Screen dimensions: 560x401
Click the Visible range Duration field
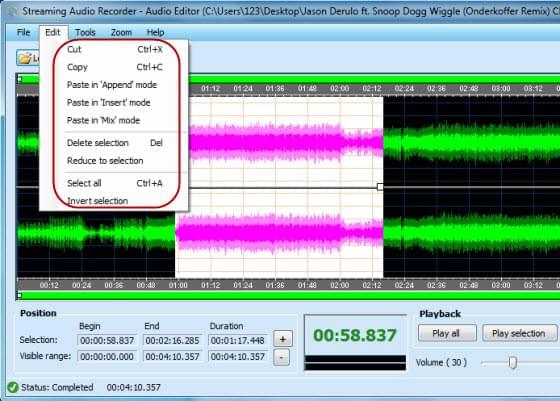(x=238, y=356)
